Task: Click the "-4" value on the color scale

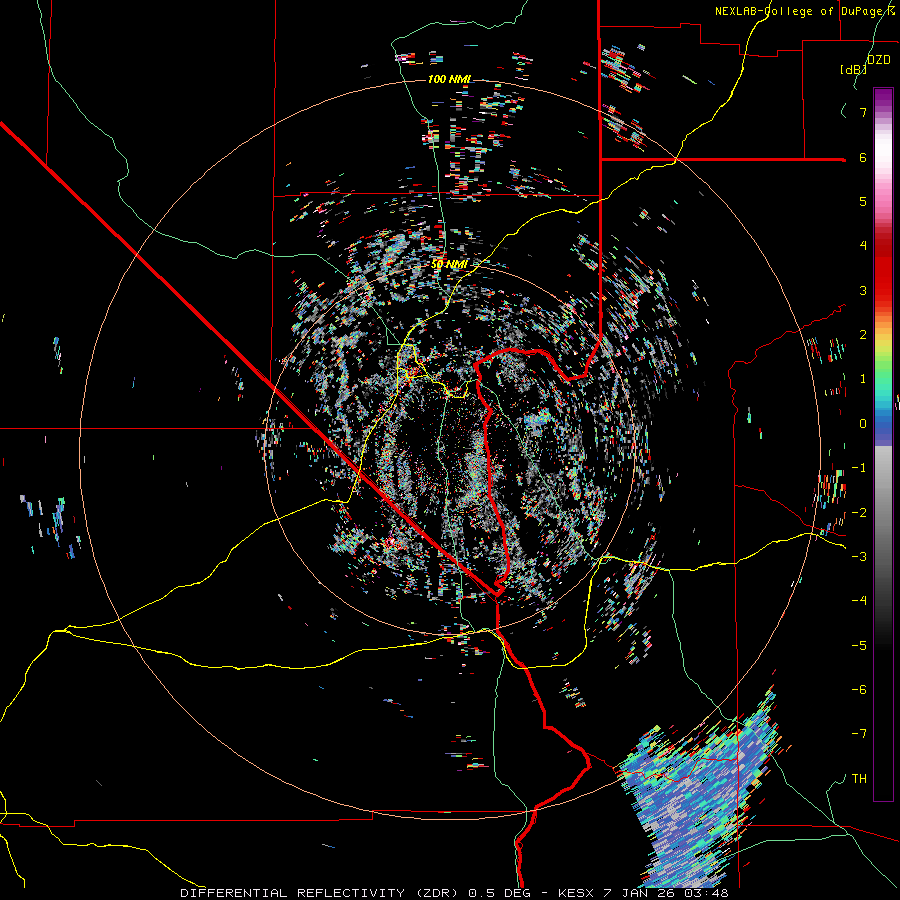Action: pos(859,601)
